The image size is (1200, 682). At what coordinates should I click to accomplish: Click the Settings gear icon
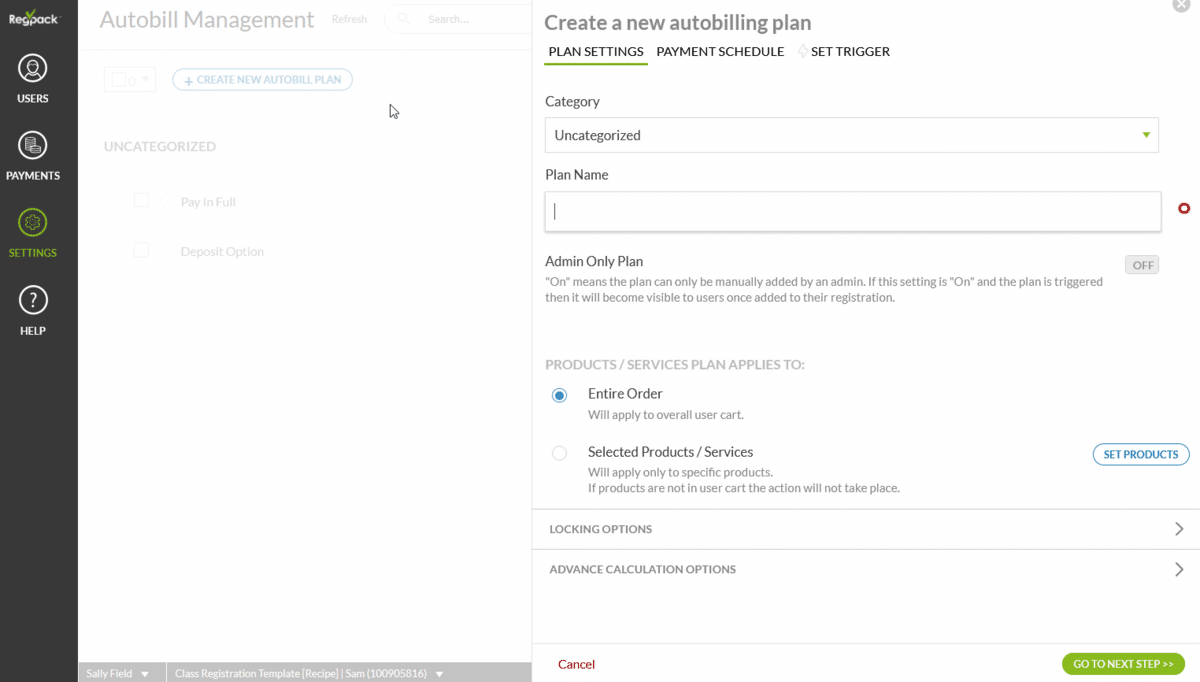coord(33,223)
